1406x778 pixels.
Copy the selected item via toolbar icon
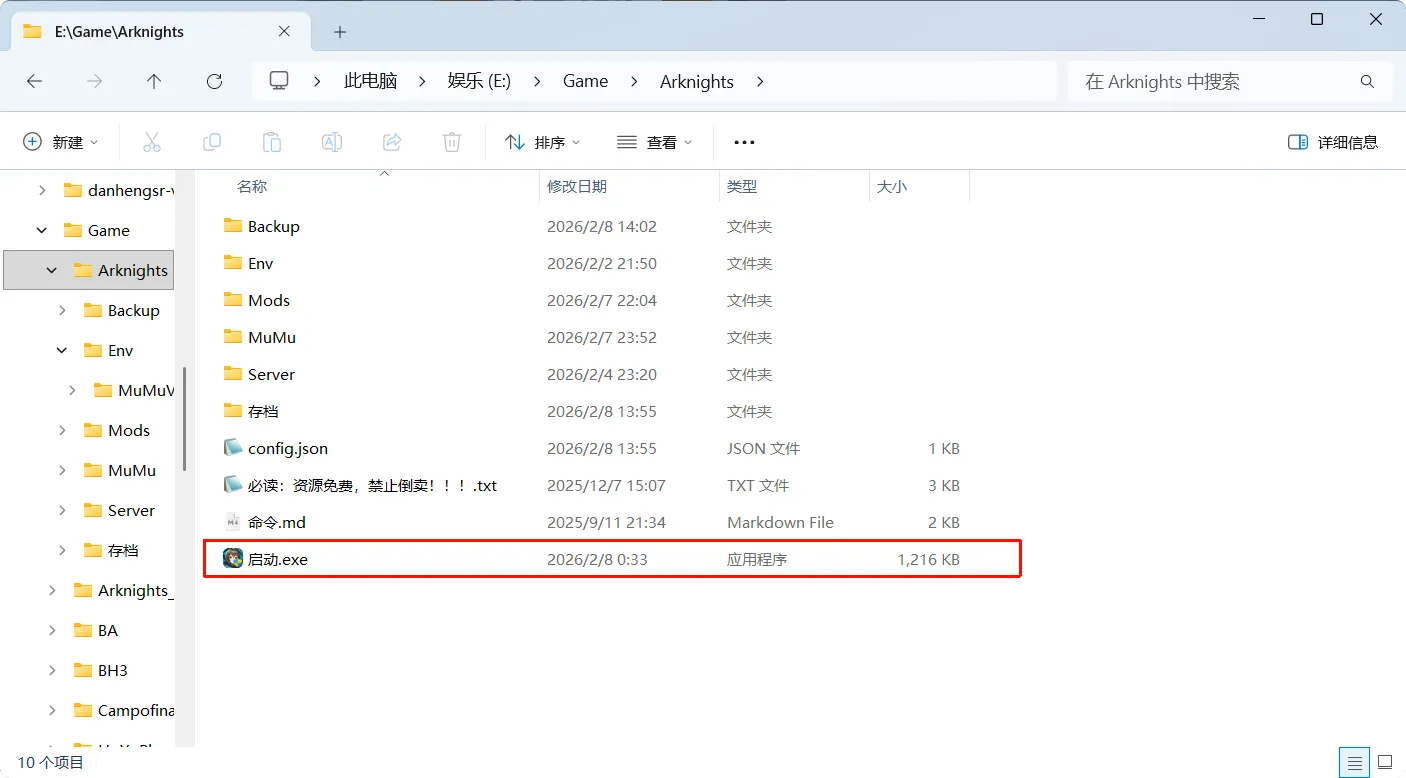click(x=212, y=141)
